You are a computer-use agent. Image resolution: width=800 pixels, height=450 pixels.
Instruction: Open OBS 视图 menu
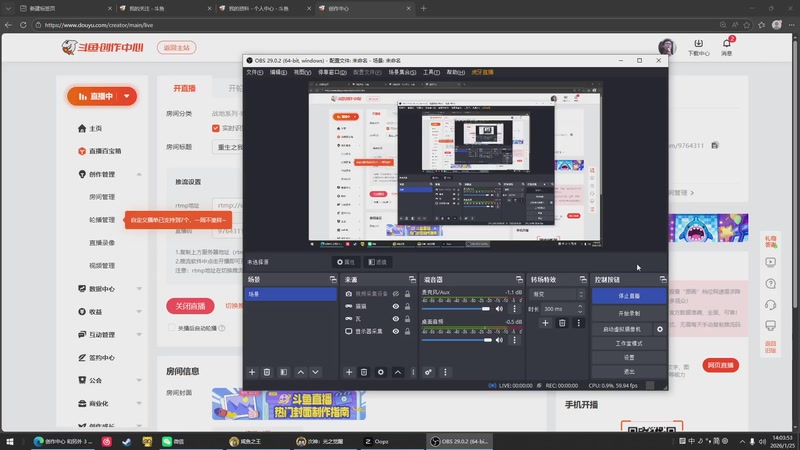click(302, 72)
